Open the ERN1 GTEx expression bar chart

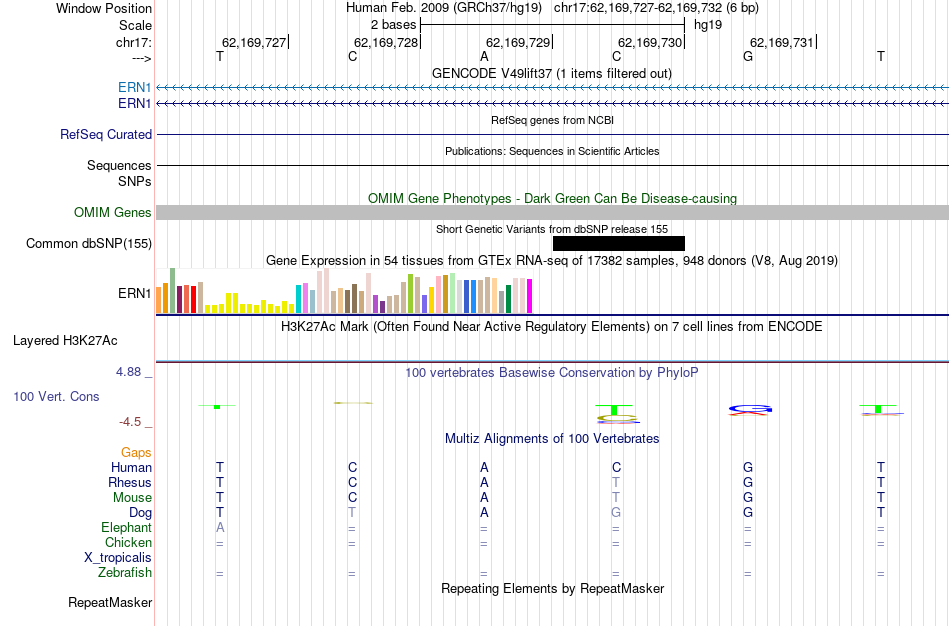344,291
